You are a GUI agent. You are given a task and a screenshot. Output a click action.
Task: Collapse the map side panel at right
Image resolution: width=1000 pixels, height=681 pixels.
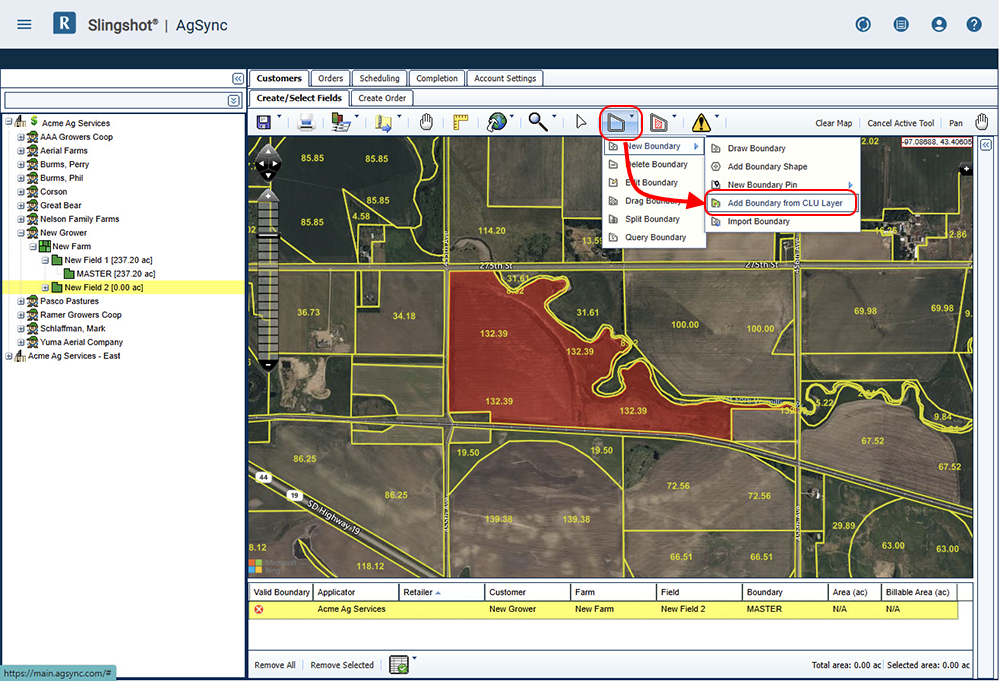[986, 145]
